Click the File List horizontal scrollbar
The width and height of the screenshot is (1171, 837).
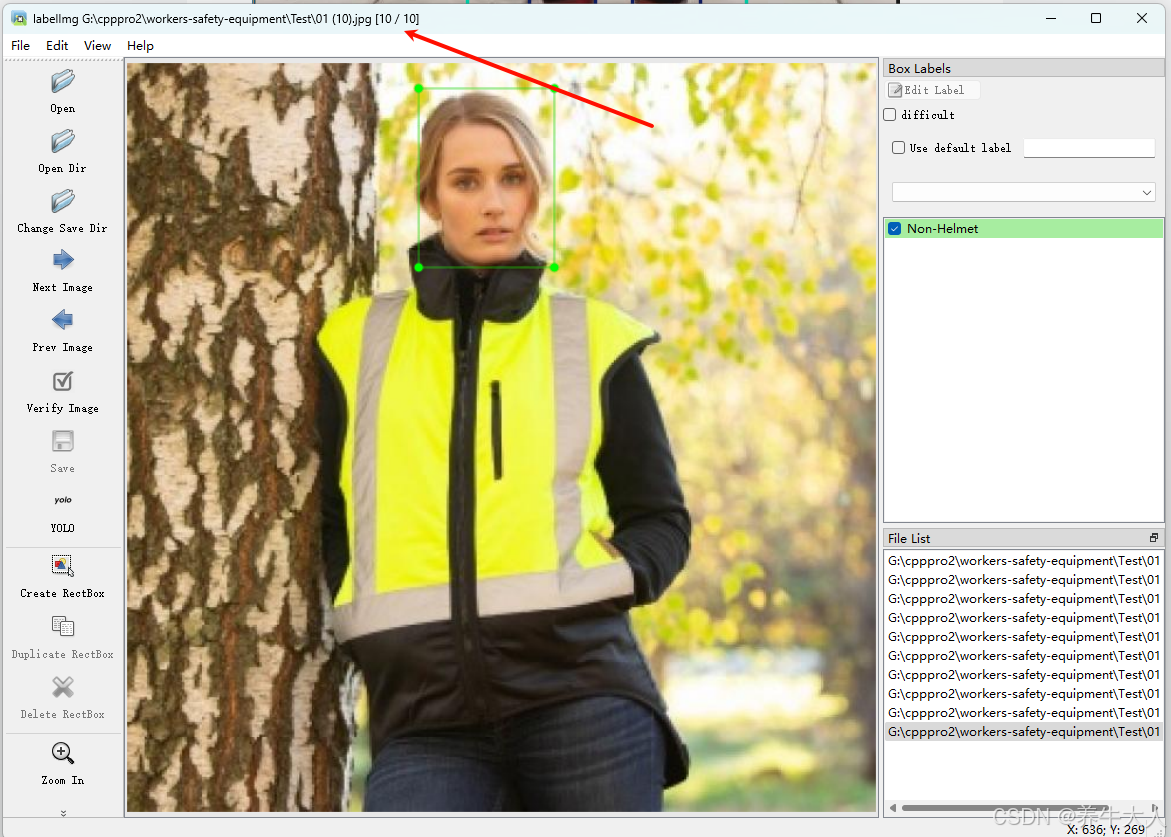(x=1004, y=808)
